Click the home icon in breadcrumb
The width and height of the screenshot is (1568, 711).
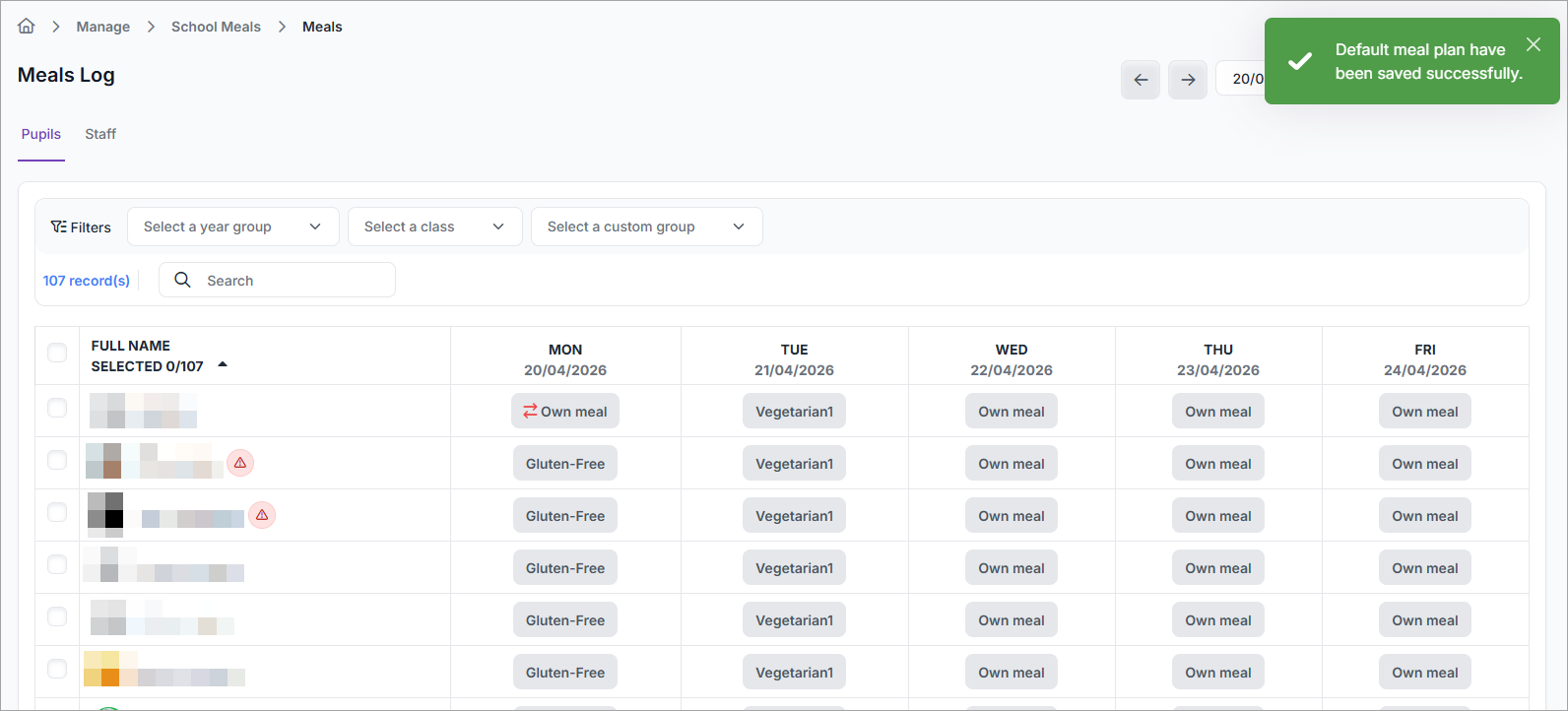point(27,27)
